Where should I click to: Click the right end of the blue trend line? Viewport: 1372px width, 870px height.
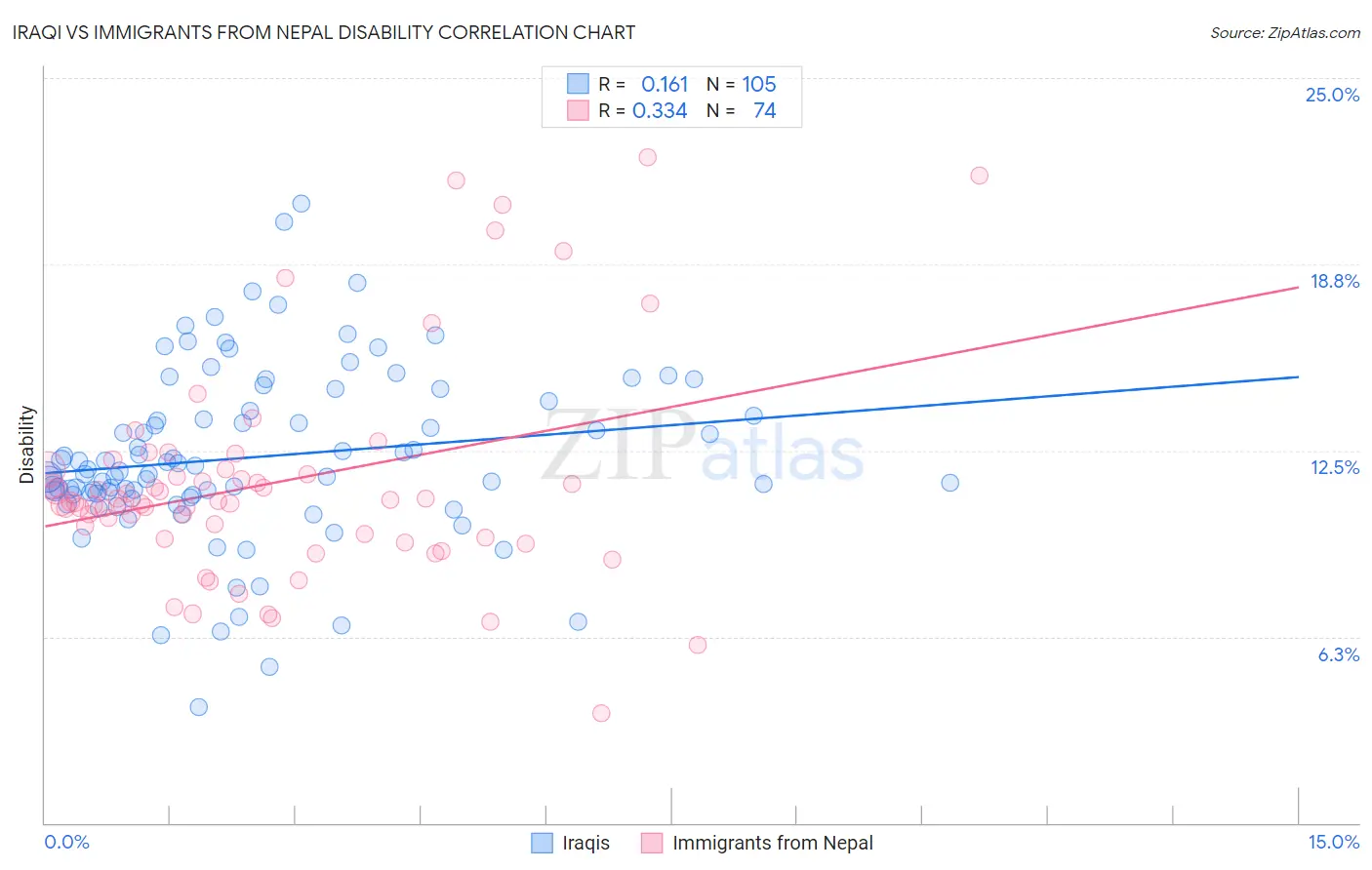point(1298,376)
